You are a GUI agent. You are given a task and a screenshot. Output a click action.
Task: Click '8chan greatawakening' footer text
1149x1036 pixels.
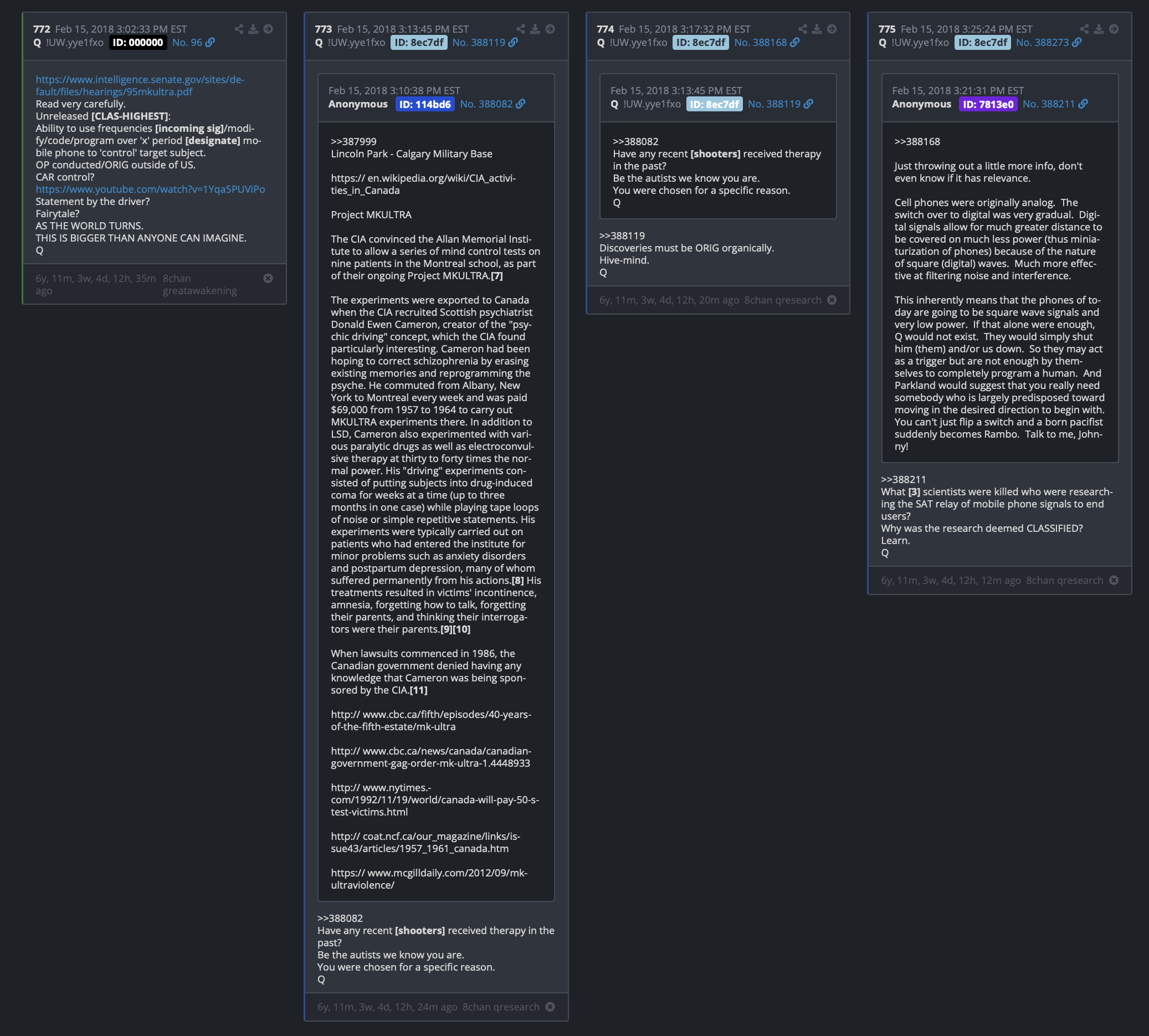(199, 285)
